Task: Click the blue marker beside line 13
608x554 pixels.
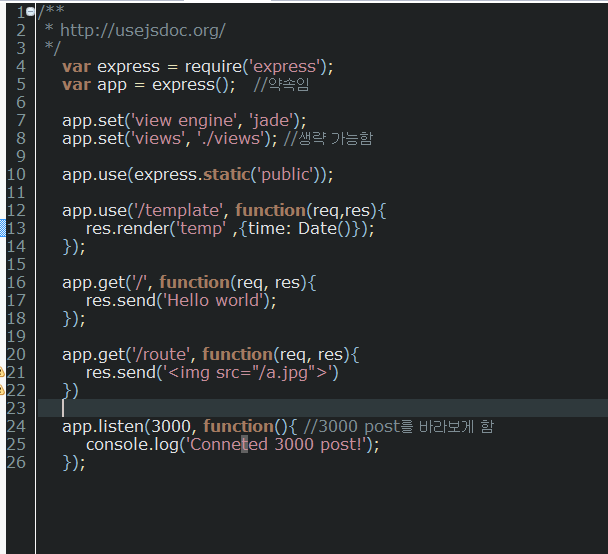Action: (3, 228)
